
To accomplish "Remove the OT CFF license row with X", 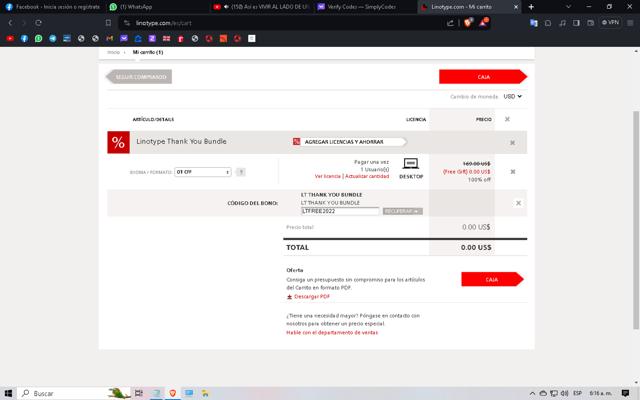I will pyautogui.click(x=513, y=172).
